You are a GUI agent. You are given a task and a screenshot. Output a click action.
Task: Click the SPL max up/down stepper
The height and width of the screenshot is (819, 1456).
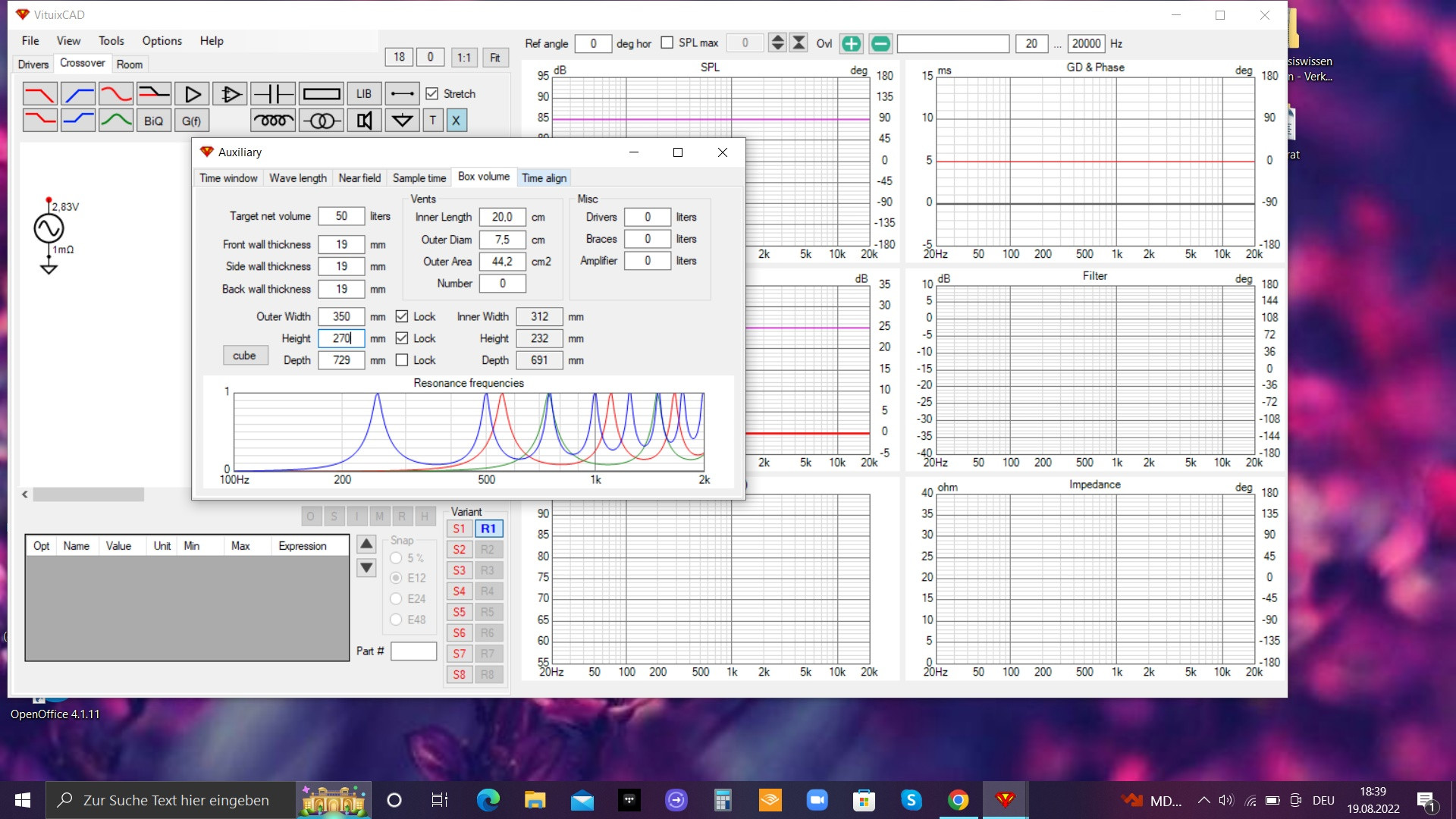pyautogui.click(x=777, y=43)
